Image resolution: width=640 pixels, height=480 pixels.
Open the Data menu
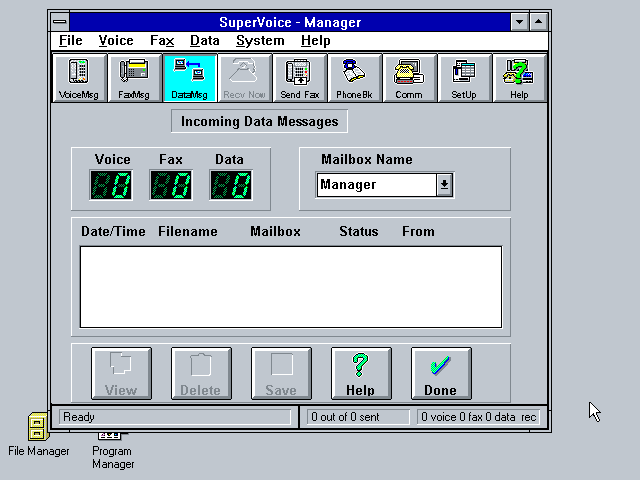(205, 41)
